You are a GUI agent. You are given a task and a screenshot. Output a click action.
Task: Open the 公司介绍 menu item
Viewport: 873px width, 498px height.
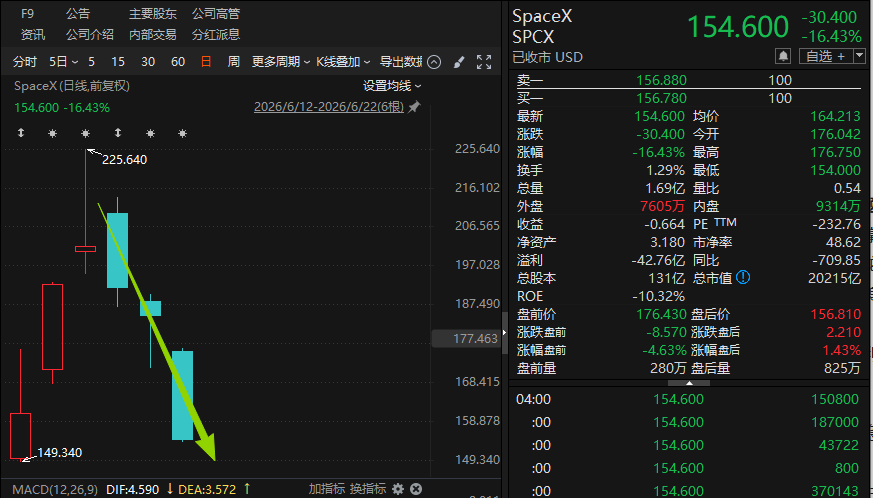pyautogui.click(x=90, y=35)
